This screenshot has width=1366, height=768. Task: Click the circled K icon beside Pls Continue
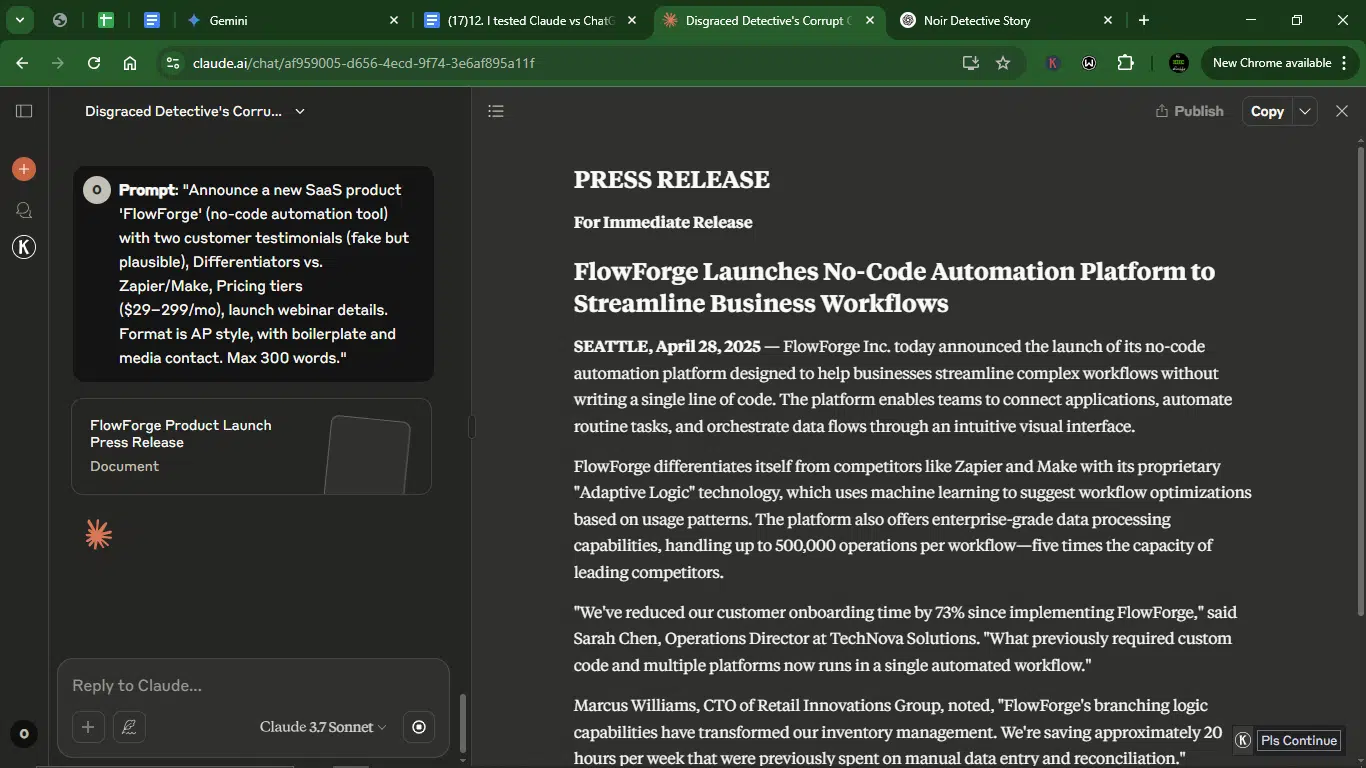tap(1243, 740)
